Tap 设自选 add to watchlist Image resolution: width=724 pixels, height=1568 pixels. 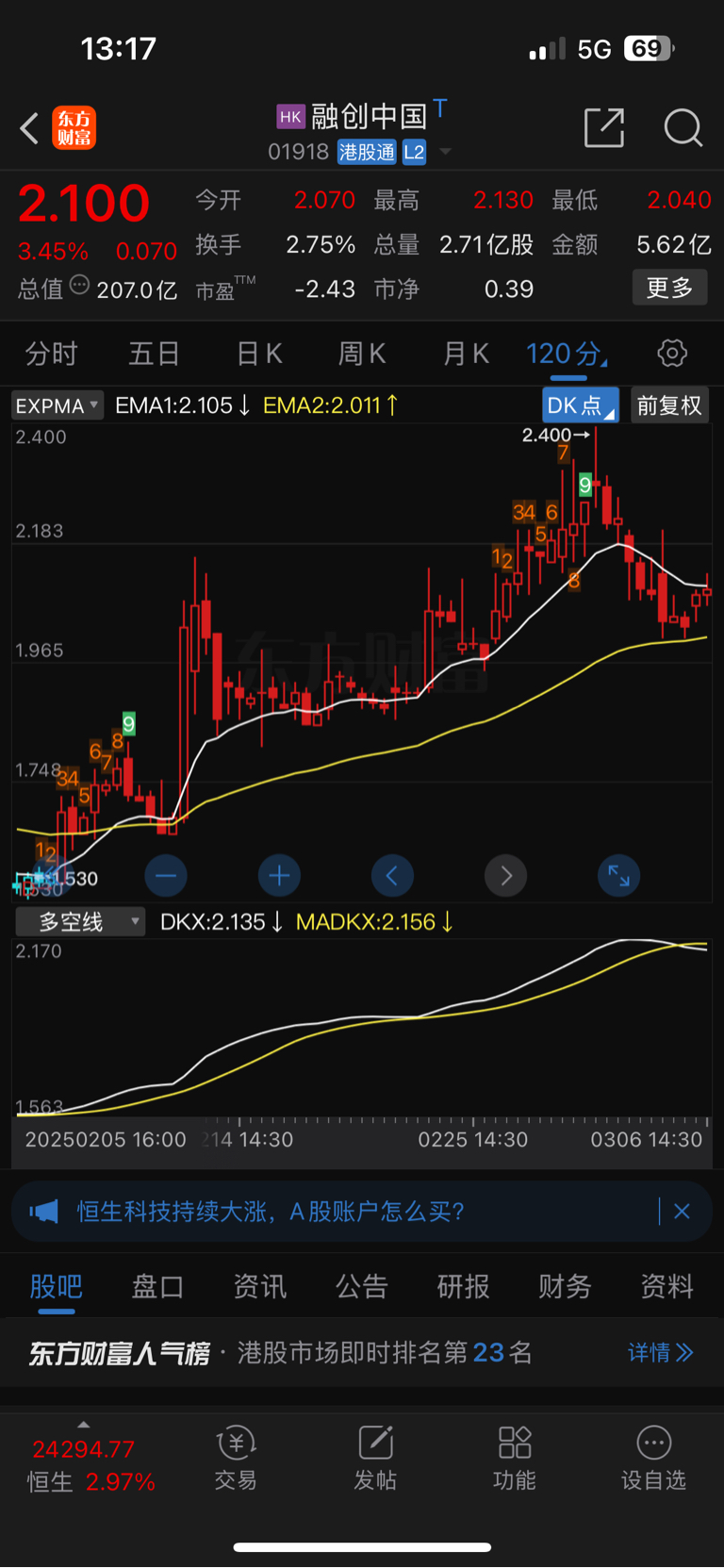(x=653, y=1458)
